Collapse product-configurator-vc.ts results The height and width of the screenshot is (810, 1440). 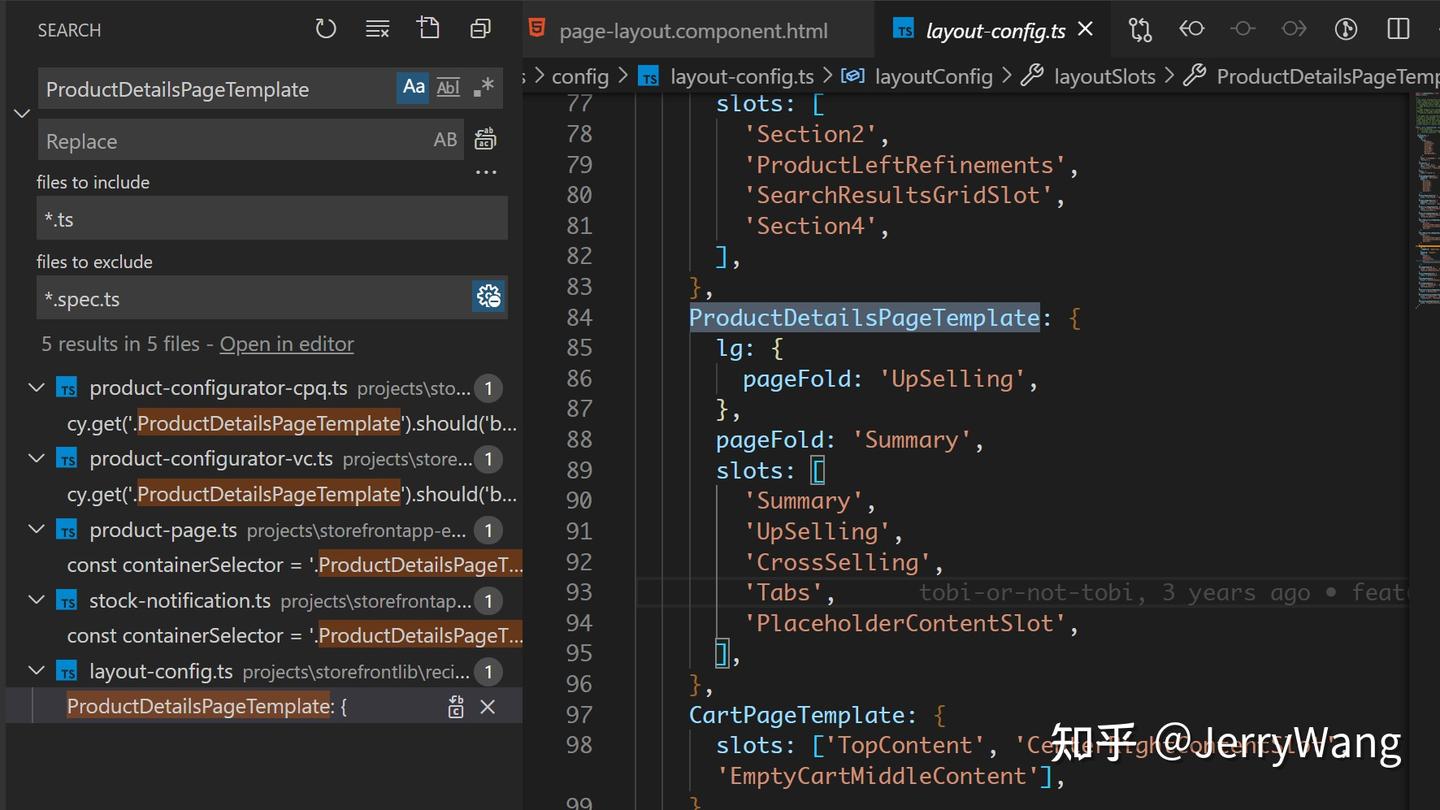(x=37, y=459)
